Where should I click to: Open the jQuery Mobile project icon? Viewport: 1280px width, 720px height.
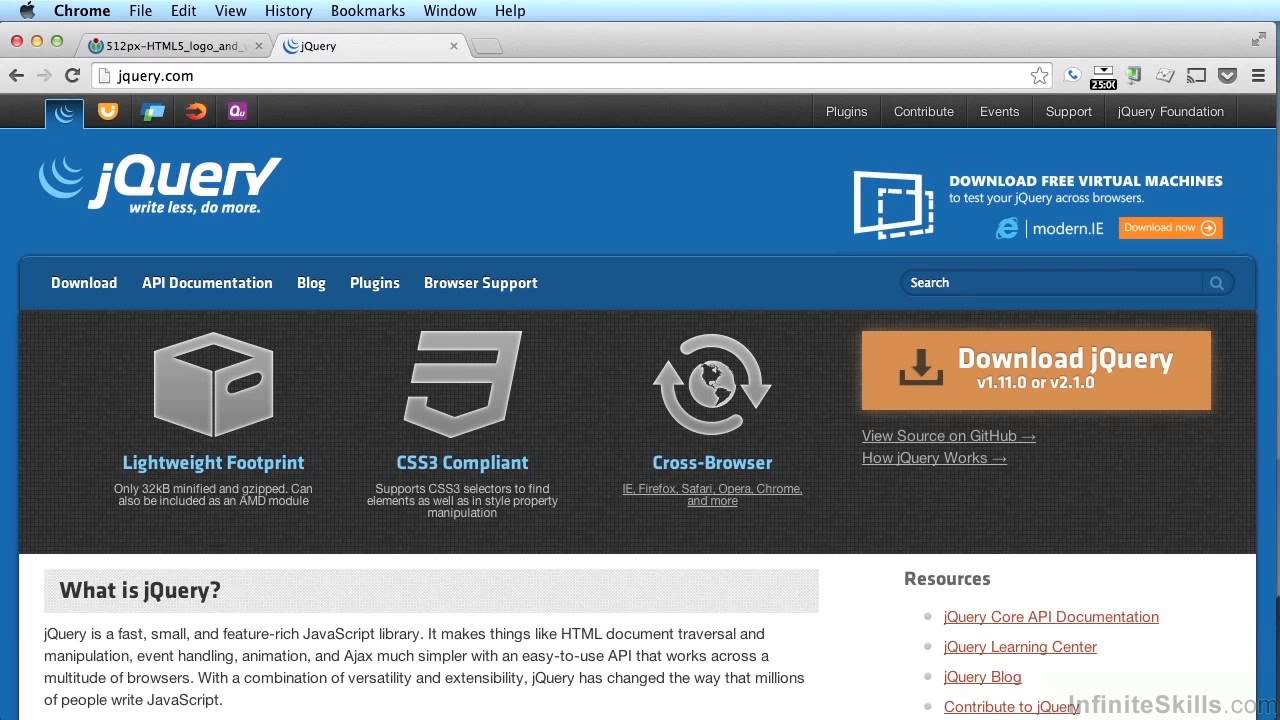point(153,111)
